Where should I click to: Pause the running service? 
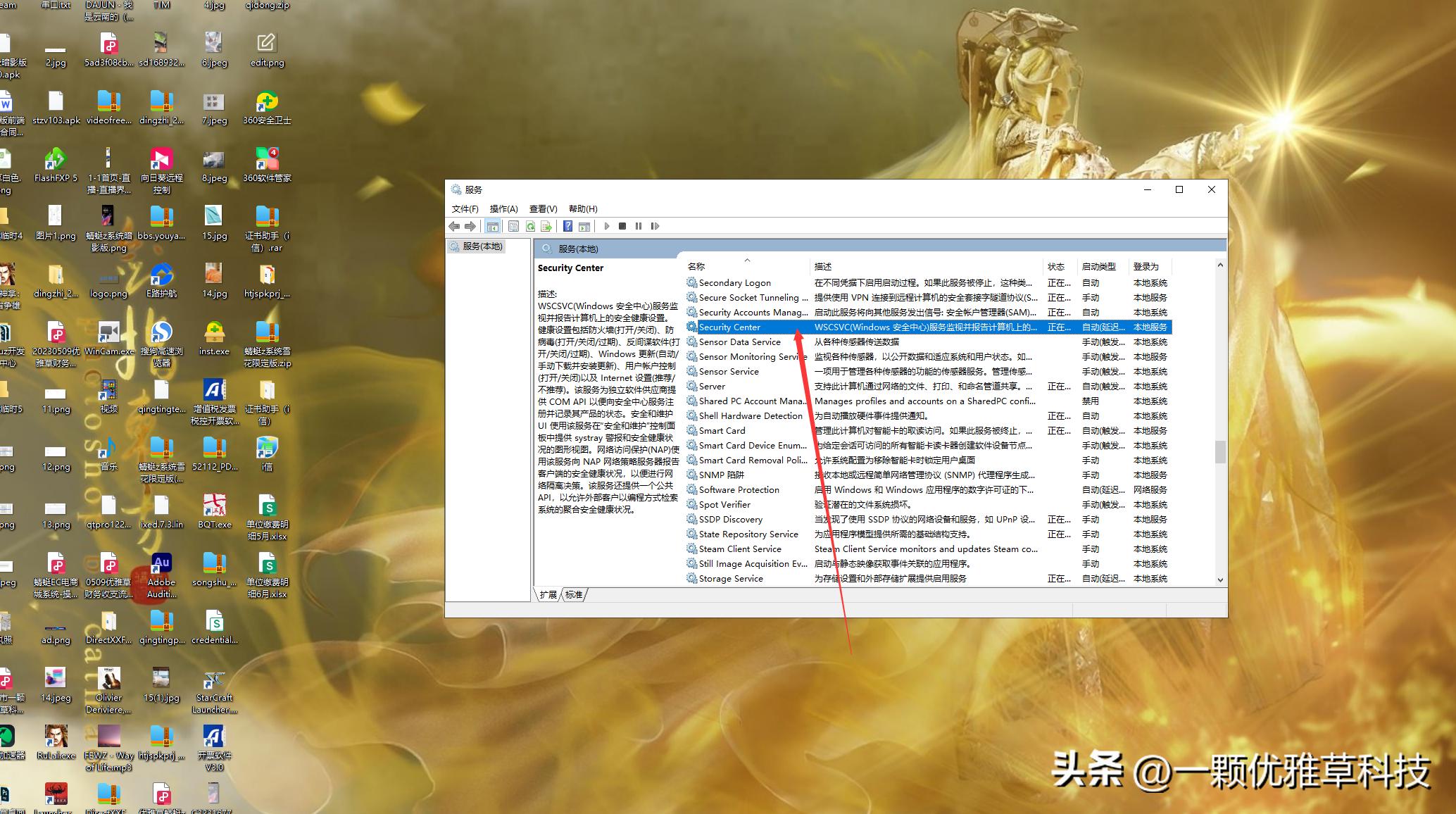pyautogui.click(x=639, y=225)
